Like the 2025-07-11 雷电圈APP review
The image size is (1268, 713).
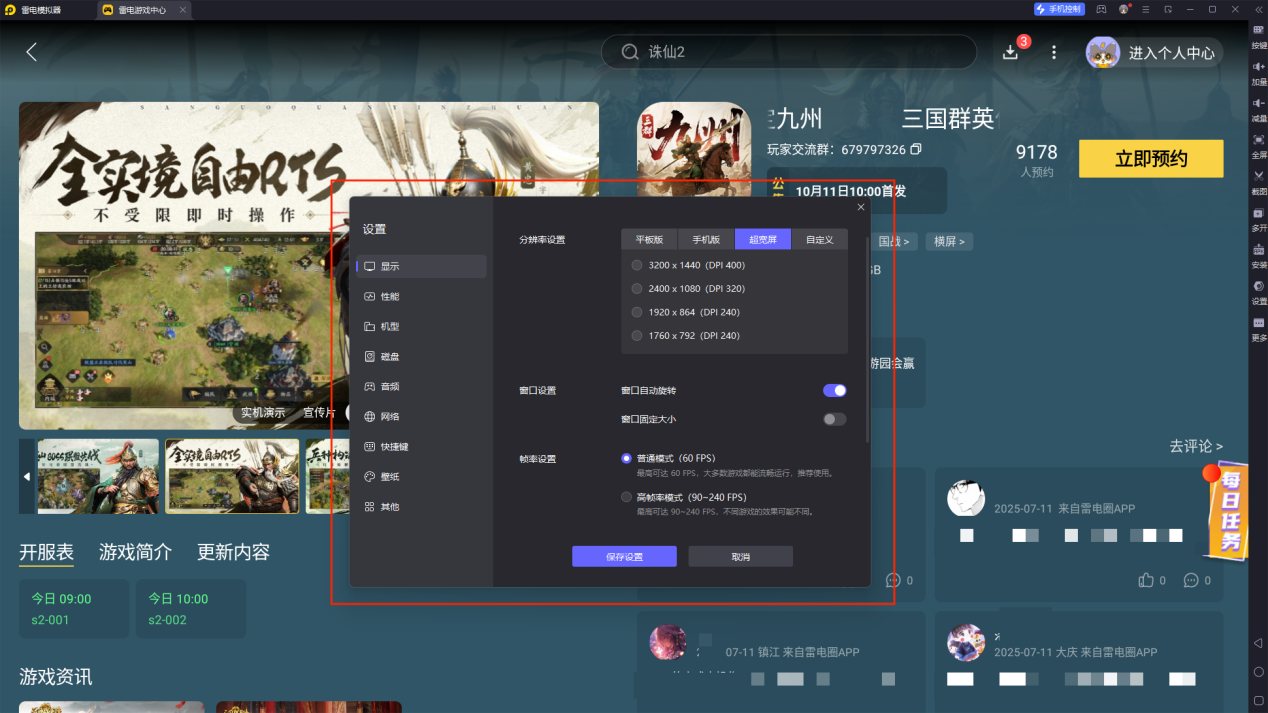(1146, 580)
